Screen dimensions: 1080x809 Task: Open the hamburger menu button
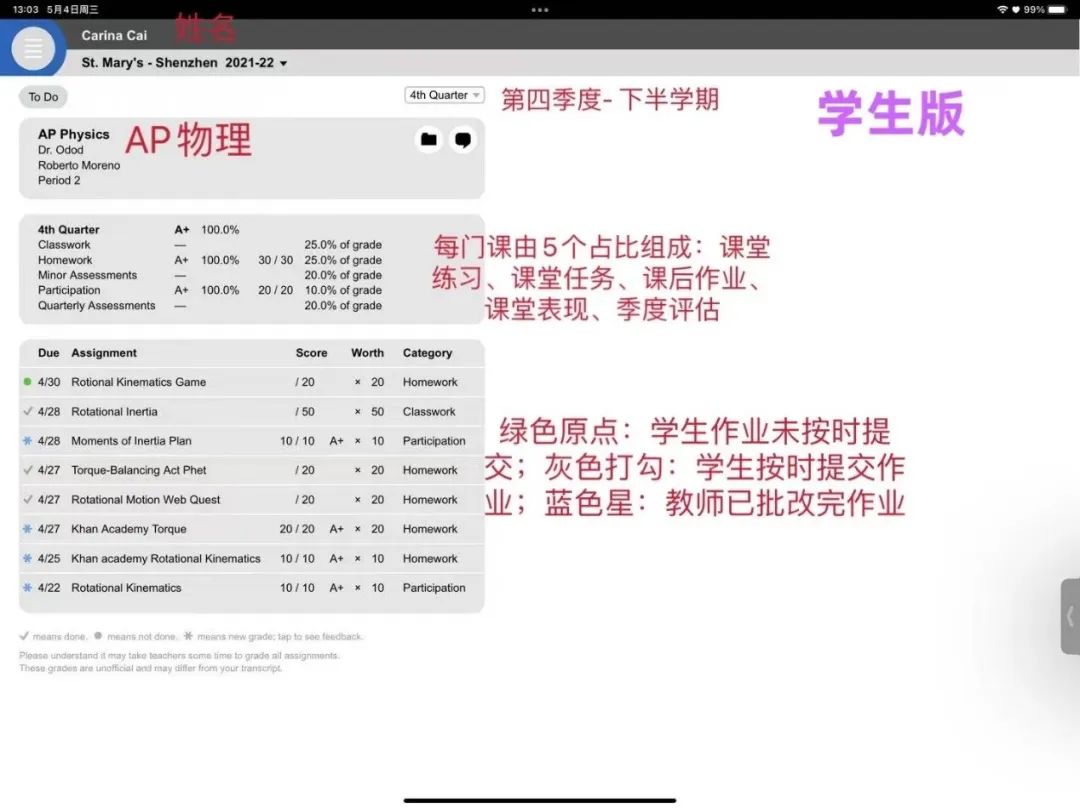(33, 48)
